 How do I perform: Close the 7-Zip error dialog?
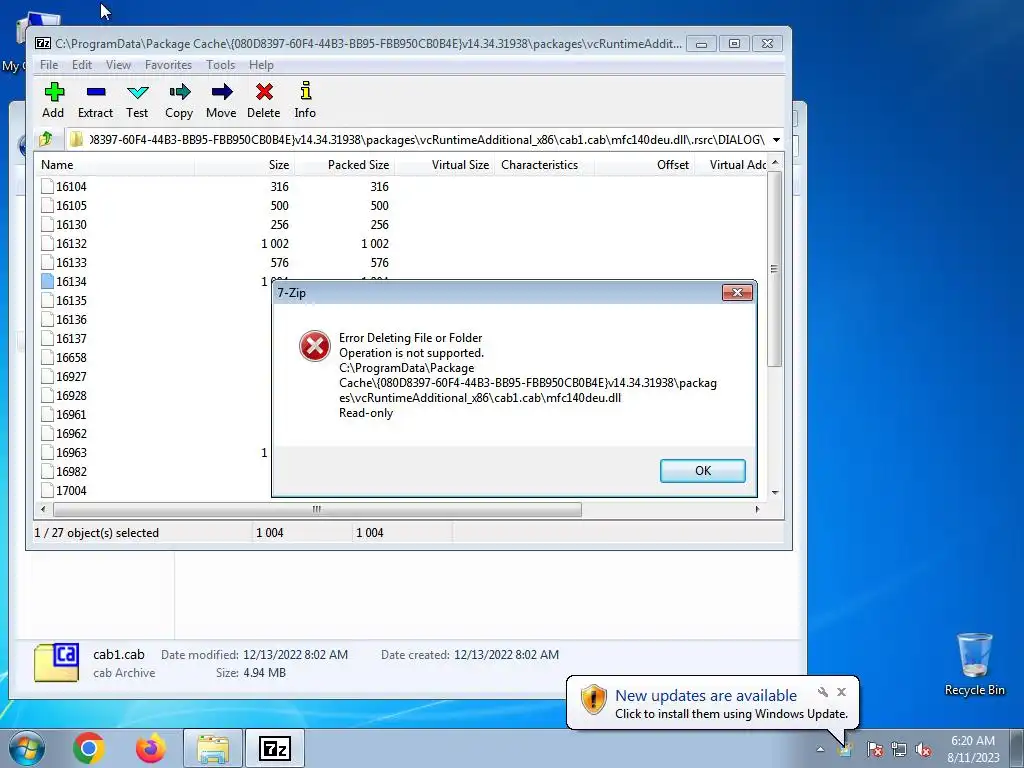pos(737,293)
